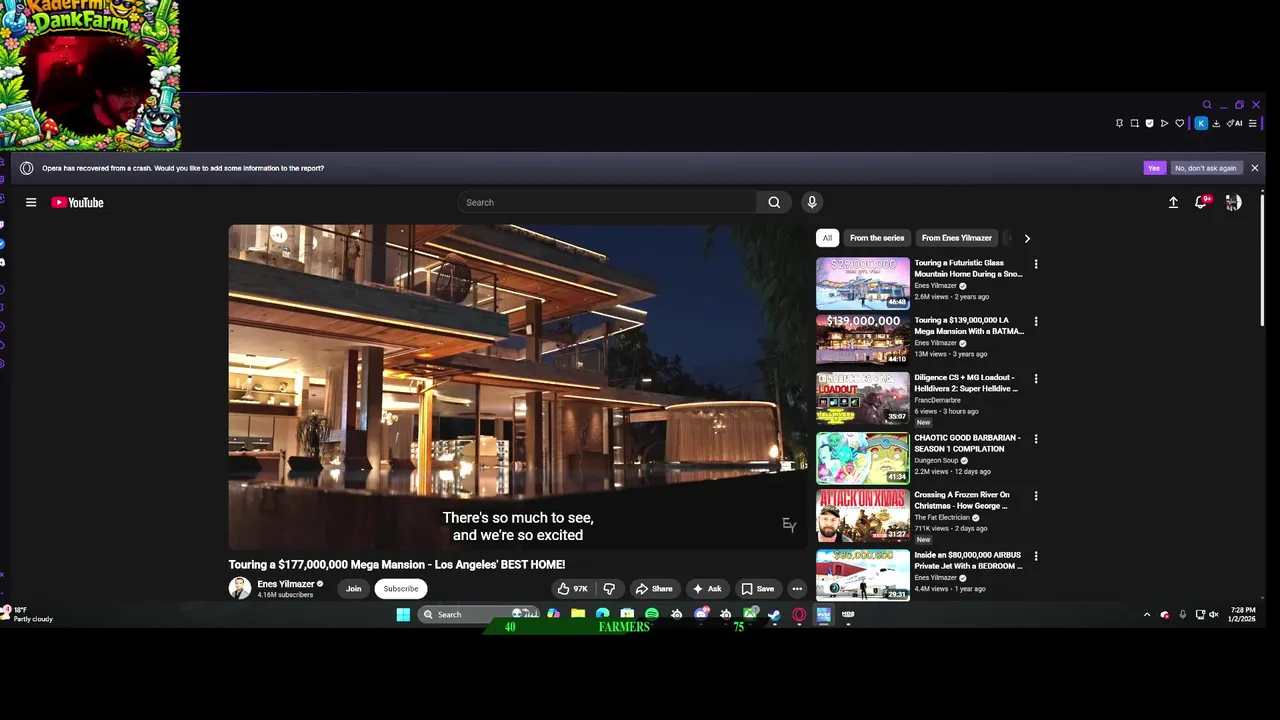Open options for CHAOTIC GOOD BARBARIAN video
This screenshot has height=720, width=1280.
(1036, 439)
